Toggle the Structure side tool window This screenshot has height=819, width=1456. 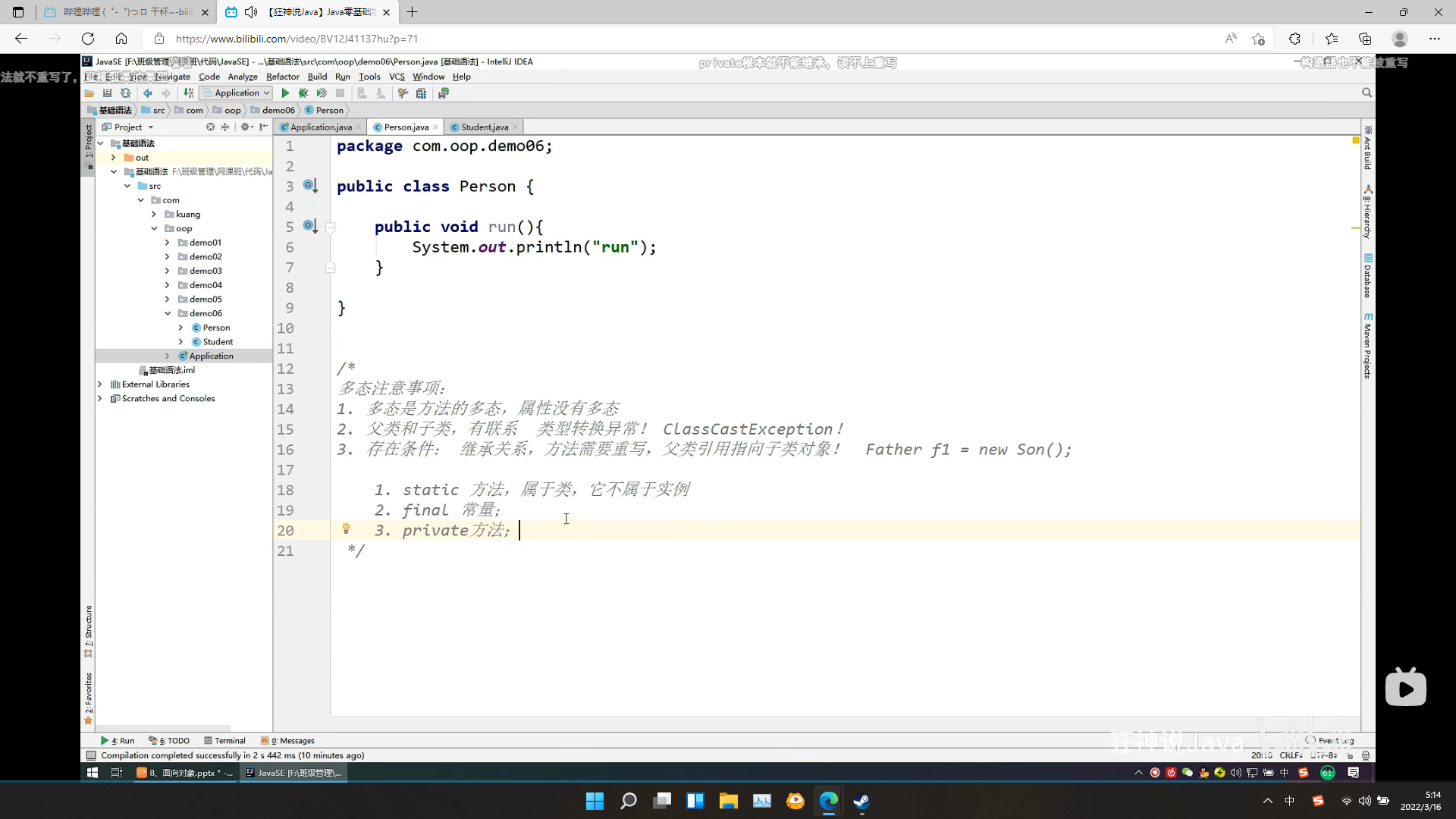[x=88, y=628]
